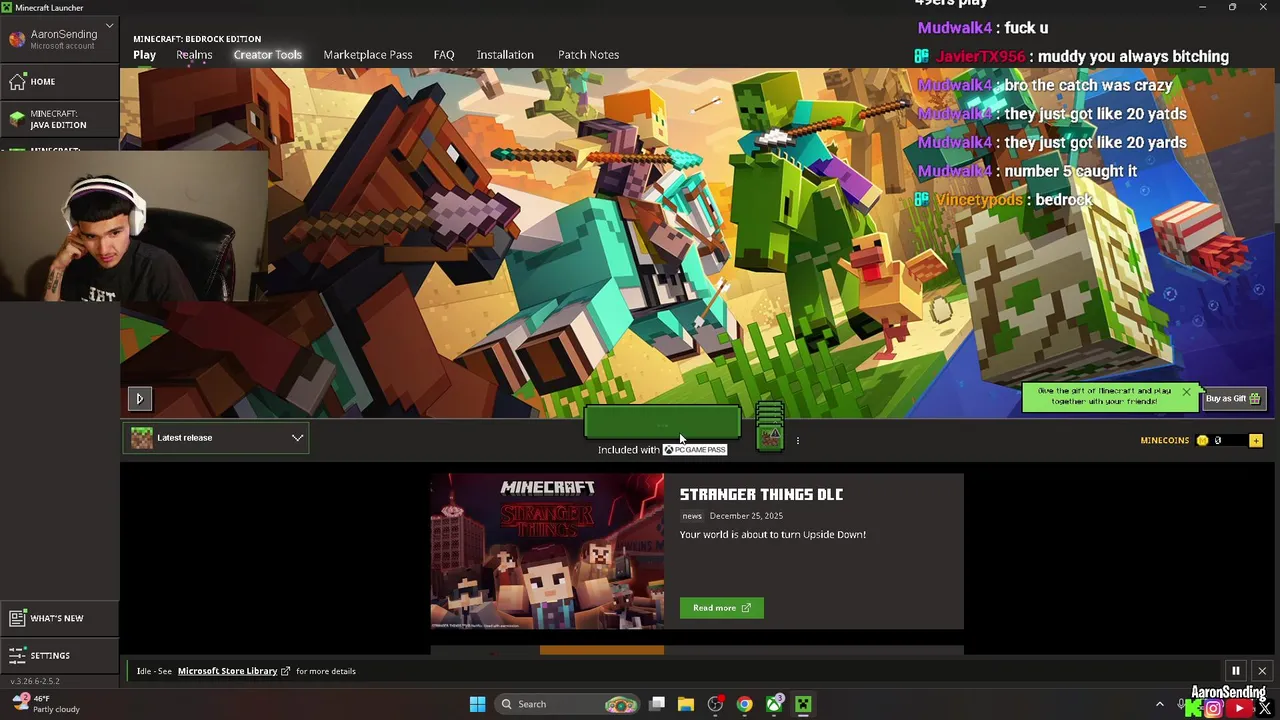This screenshot has width=1280, height=720.
Task: Open the installations card stack icon
Action: pos(770,428)
